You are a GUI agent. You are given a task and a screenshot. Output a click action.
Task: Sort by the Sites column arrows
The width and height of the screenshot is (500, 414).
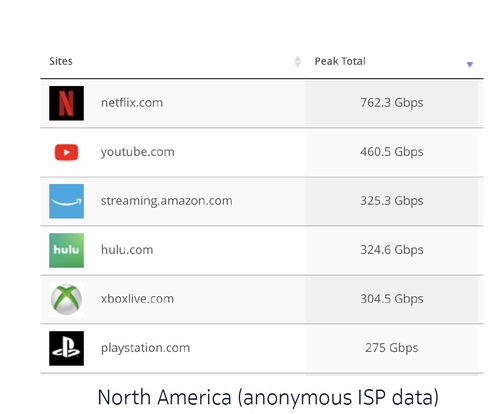(x=298, y=62)
